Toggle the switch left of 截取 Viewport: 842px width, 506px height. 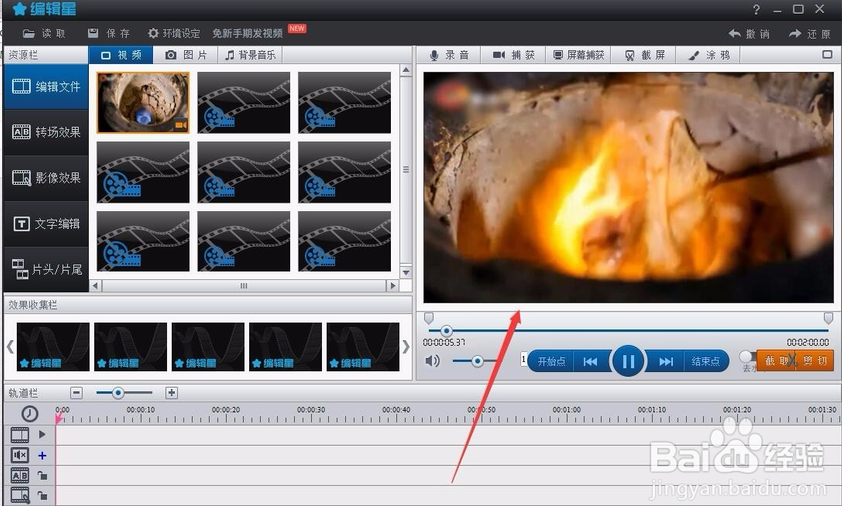(745, 357)
